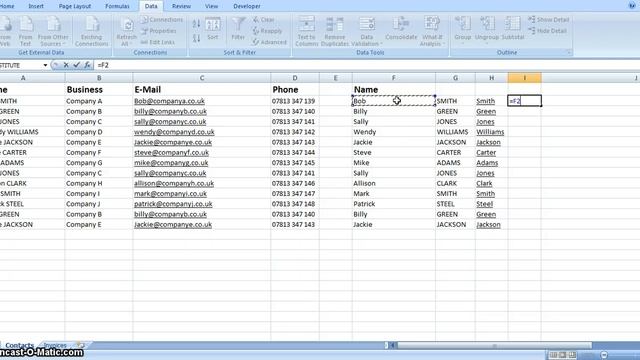Select cell containing Company H
The height and width of the screenshot is (360, 640).
point(99,183)
